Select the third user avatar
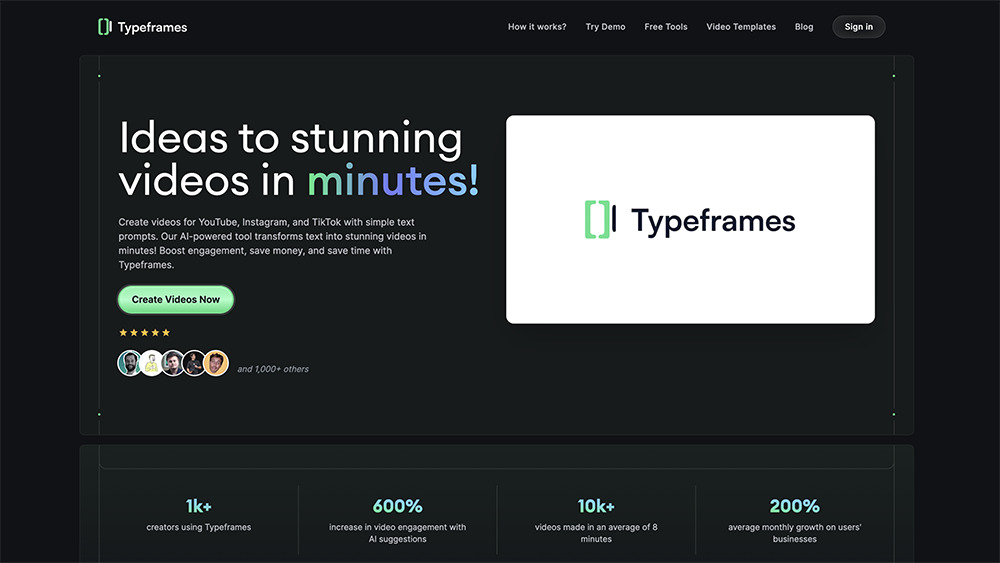This screenshot has width=1000, height=563. click(x=173, y=363)
